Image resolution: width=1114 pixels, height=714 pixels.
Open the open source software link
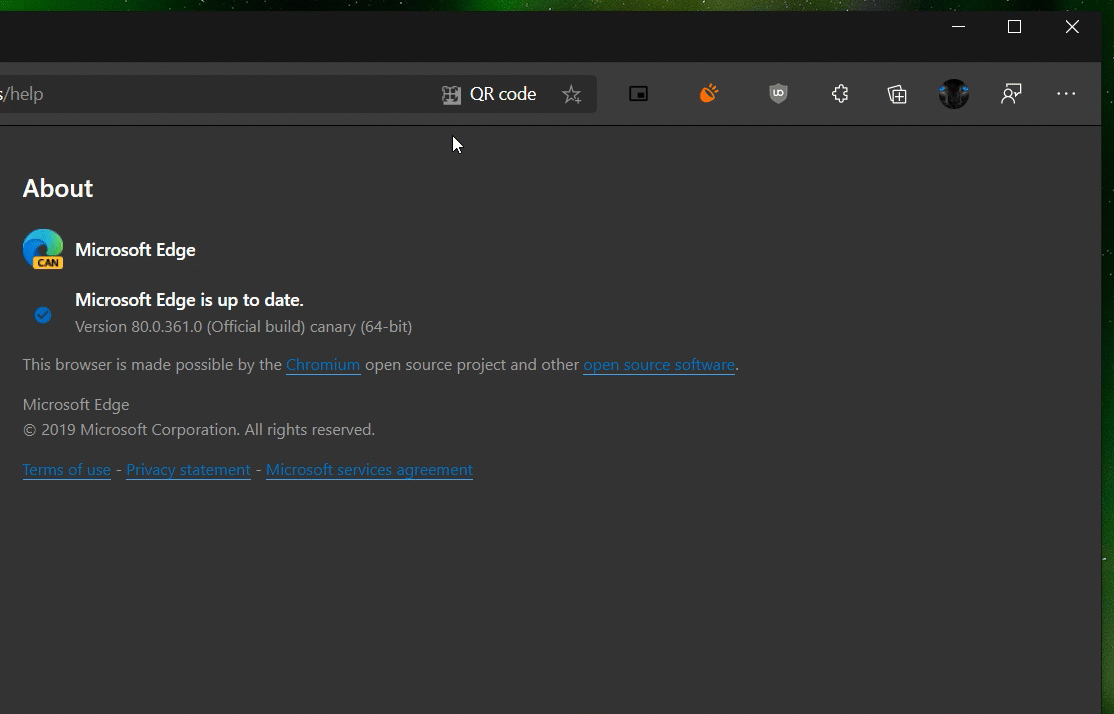coord(659,365)
